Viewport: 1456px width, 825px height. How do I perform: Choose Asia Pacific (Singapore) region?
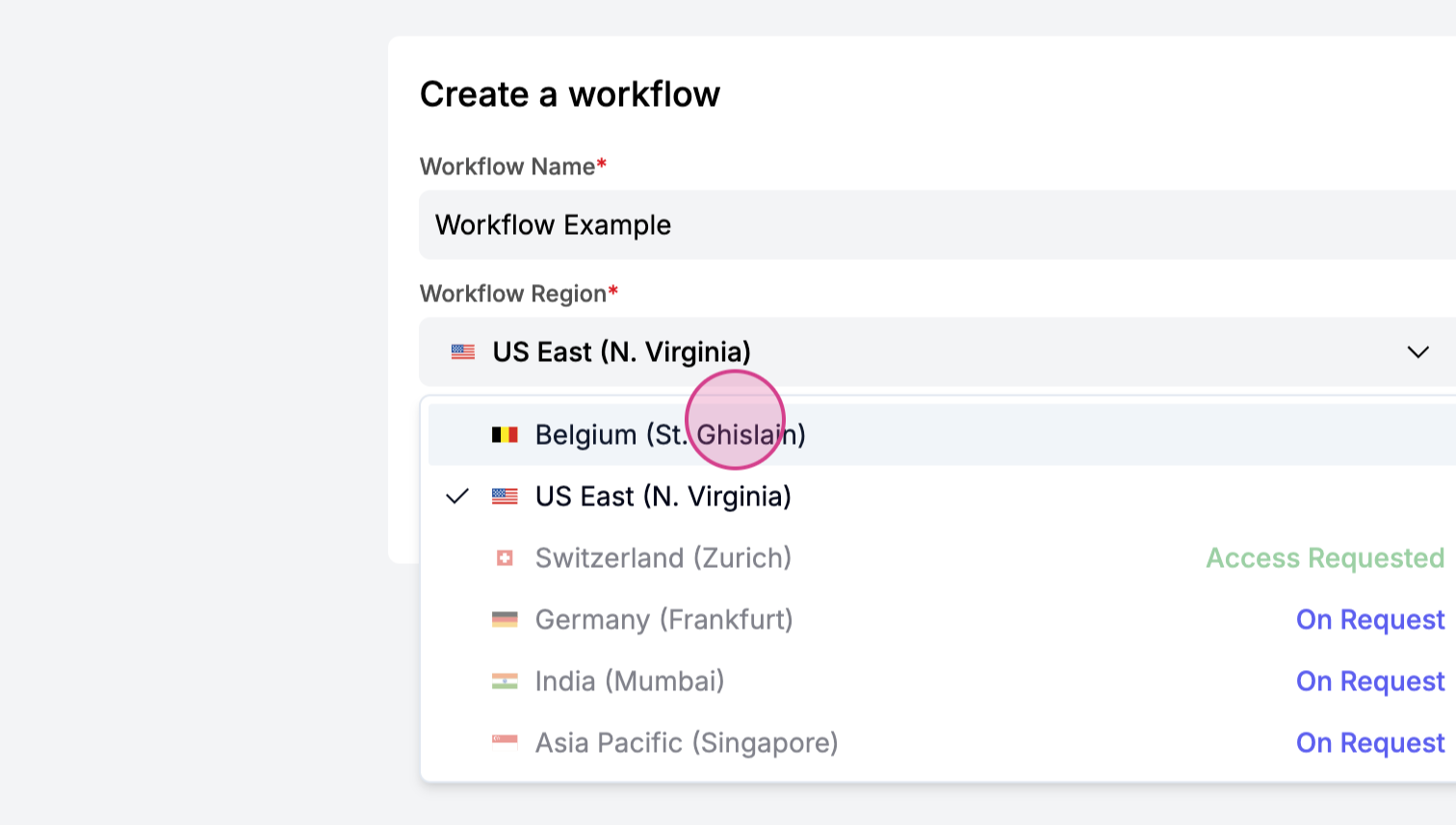coord(687,743)
